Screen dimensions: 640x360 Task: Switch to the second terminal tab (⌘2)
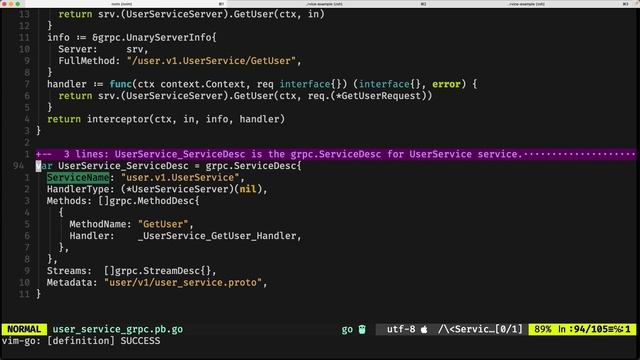(x=324, y=4)
